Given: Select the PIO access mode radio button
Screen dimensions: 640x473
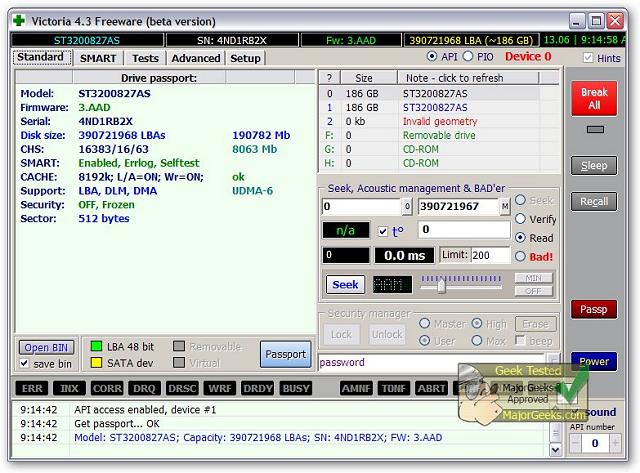Looking at the screenshot, I should click(x=468, y=56).
